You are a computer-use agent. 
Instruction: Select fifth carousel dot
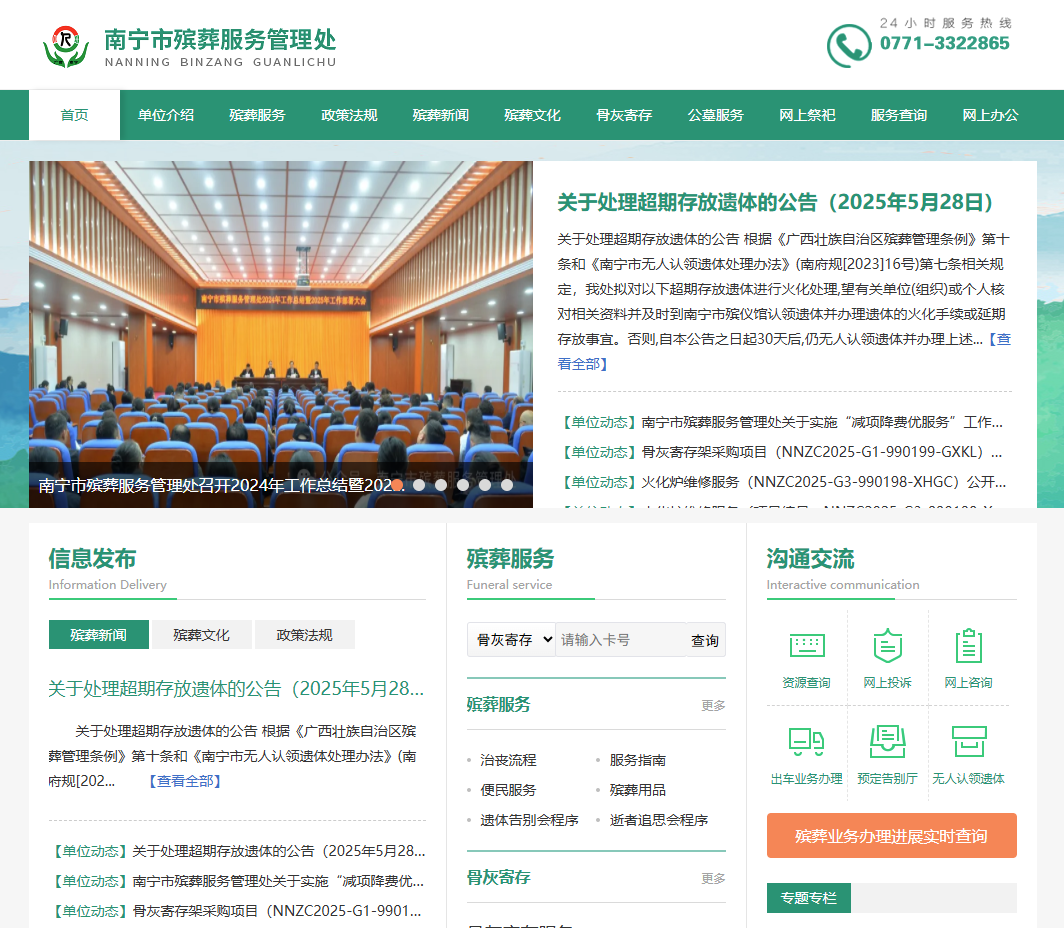(484, 485)
